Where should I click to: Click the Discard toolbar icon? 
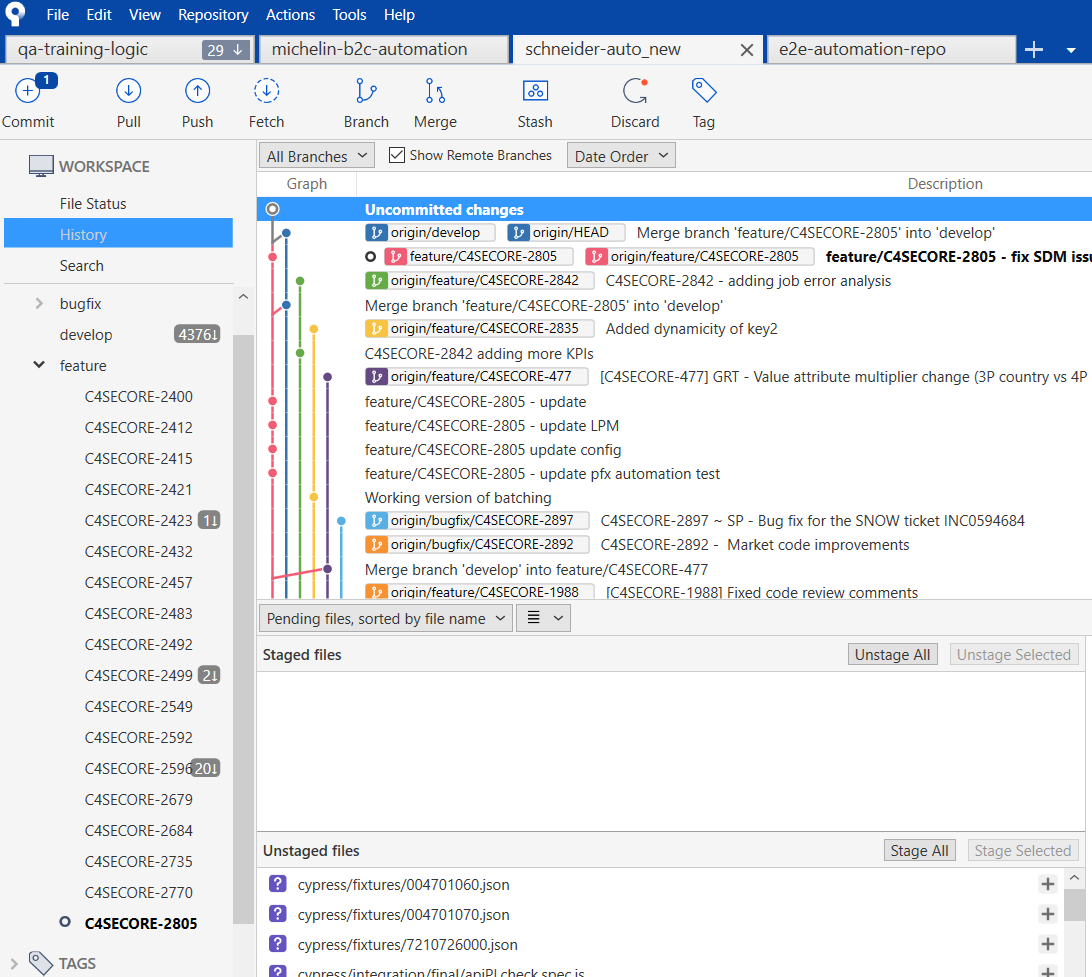point(635,92)
